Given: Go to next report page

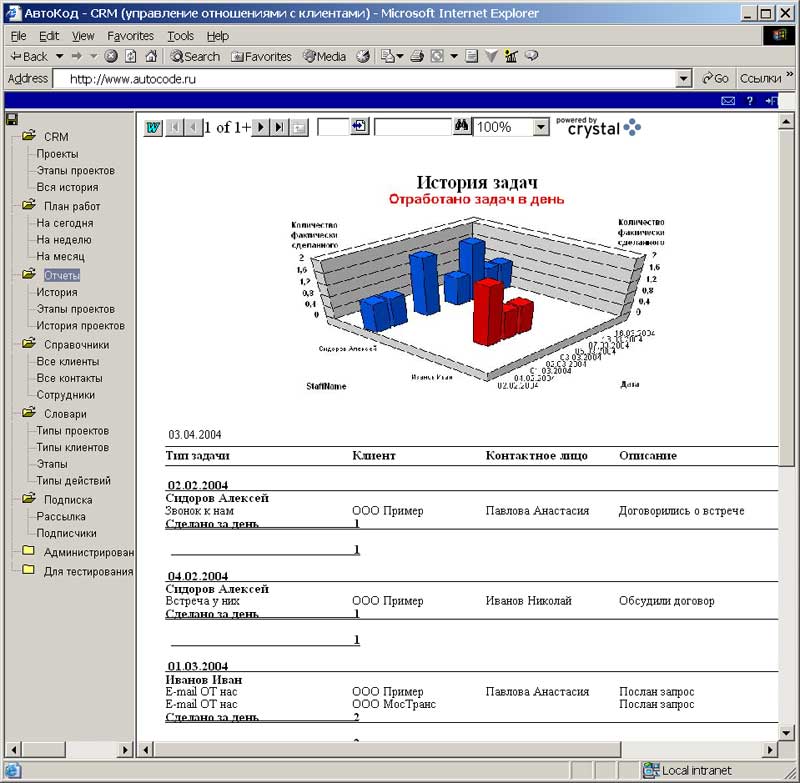Looking at the screenshot, I should click(x=261, y=127).
